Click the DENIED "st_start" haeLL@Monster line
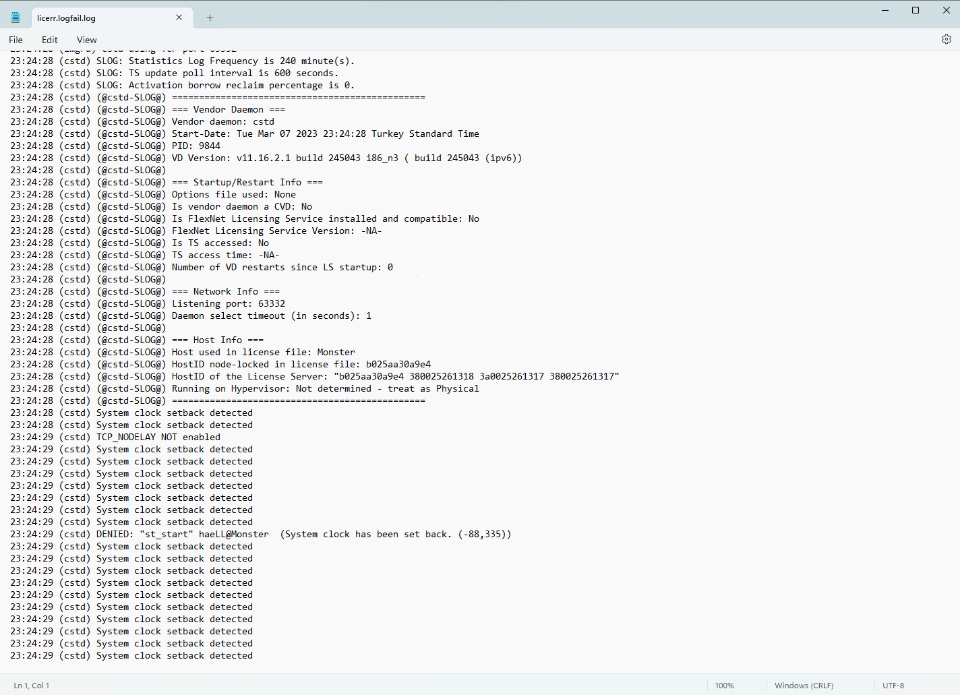Screen dimensions: 960x695 261,534
